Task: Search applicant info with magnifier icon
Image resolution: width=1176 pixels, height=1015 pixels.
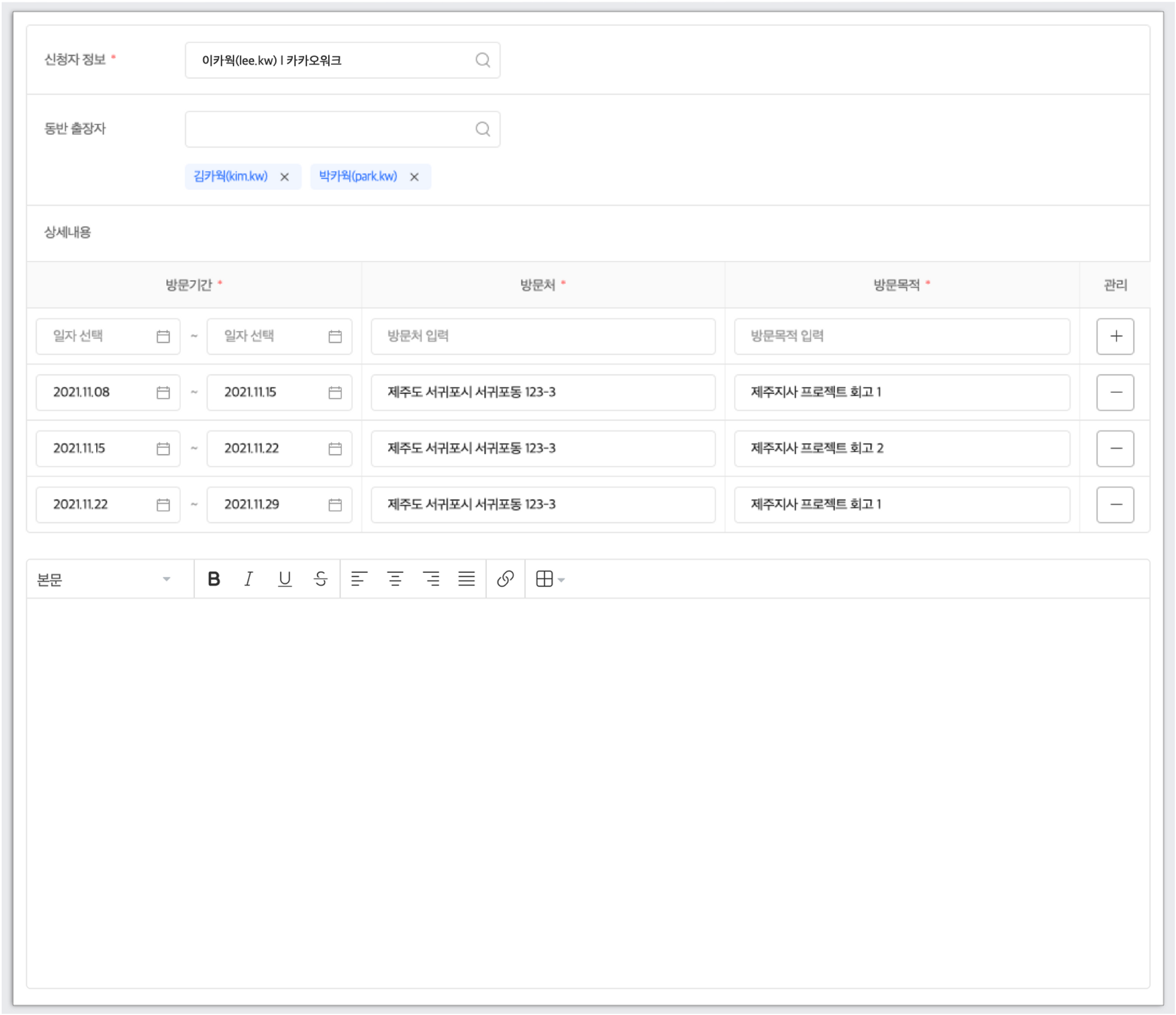Action: (483, 60)
